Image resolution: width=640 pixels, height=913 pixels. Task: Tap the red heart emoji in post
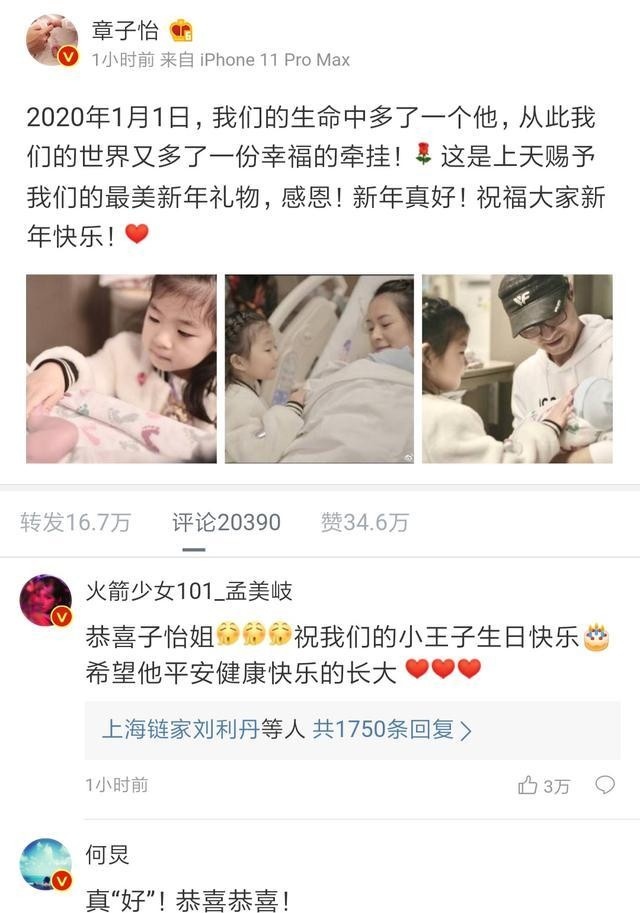click(x=137, y=234)
